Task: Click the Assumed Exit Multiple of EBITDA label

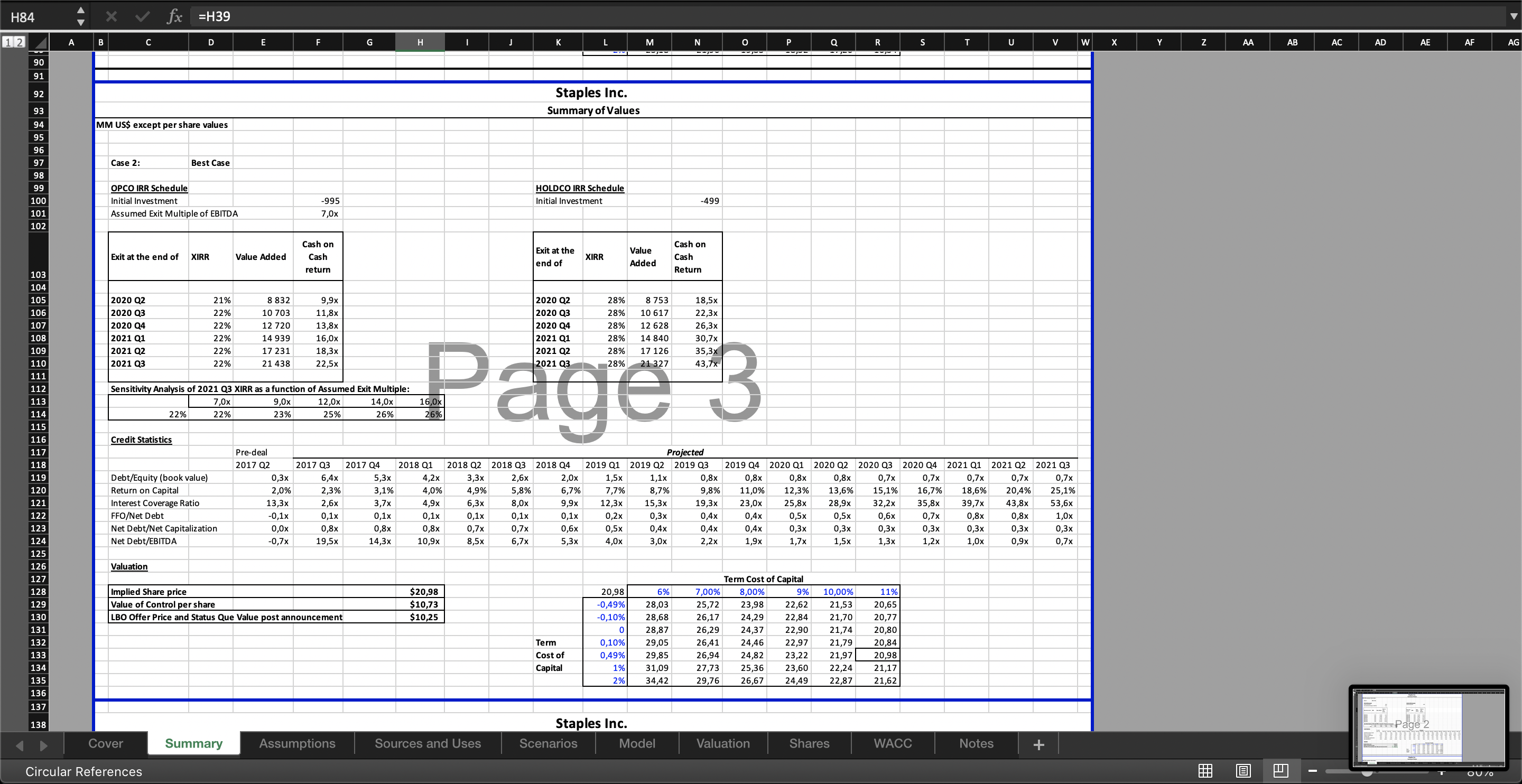Action: click(174, 214)
